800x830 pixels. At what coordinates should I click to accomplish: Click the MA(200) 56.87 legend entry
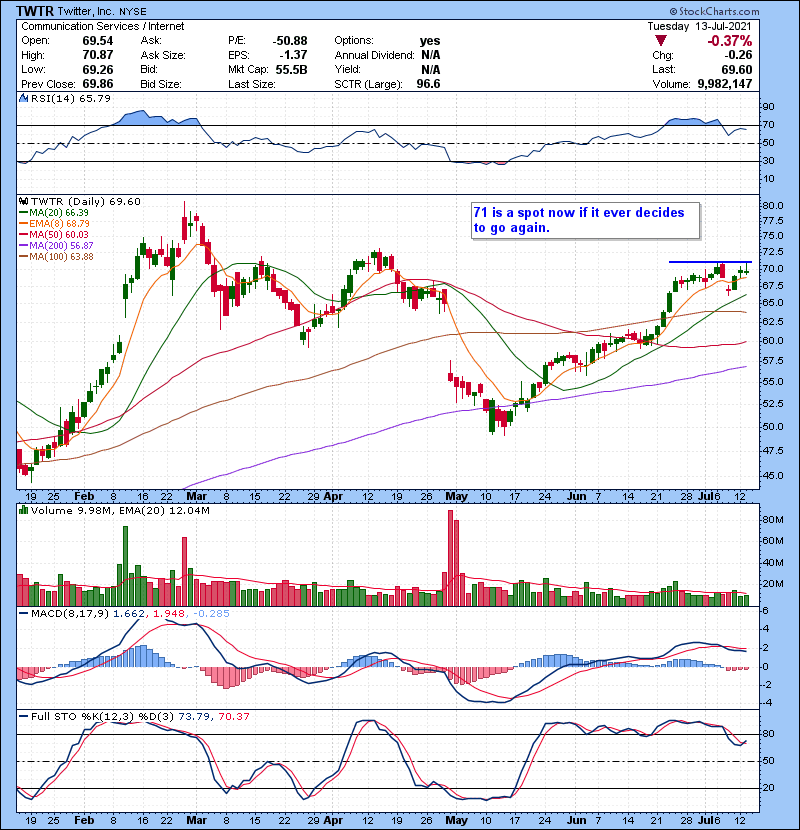click(x=56, y=246)
